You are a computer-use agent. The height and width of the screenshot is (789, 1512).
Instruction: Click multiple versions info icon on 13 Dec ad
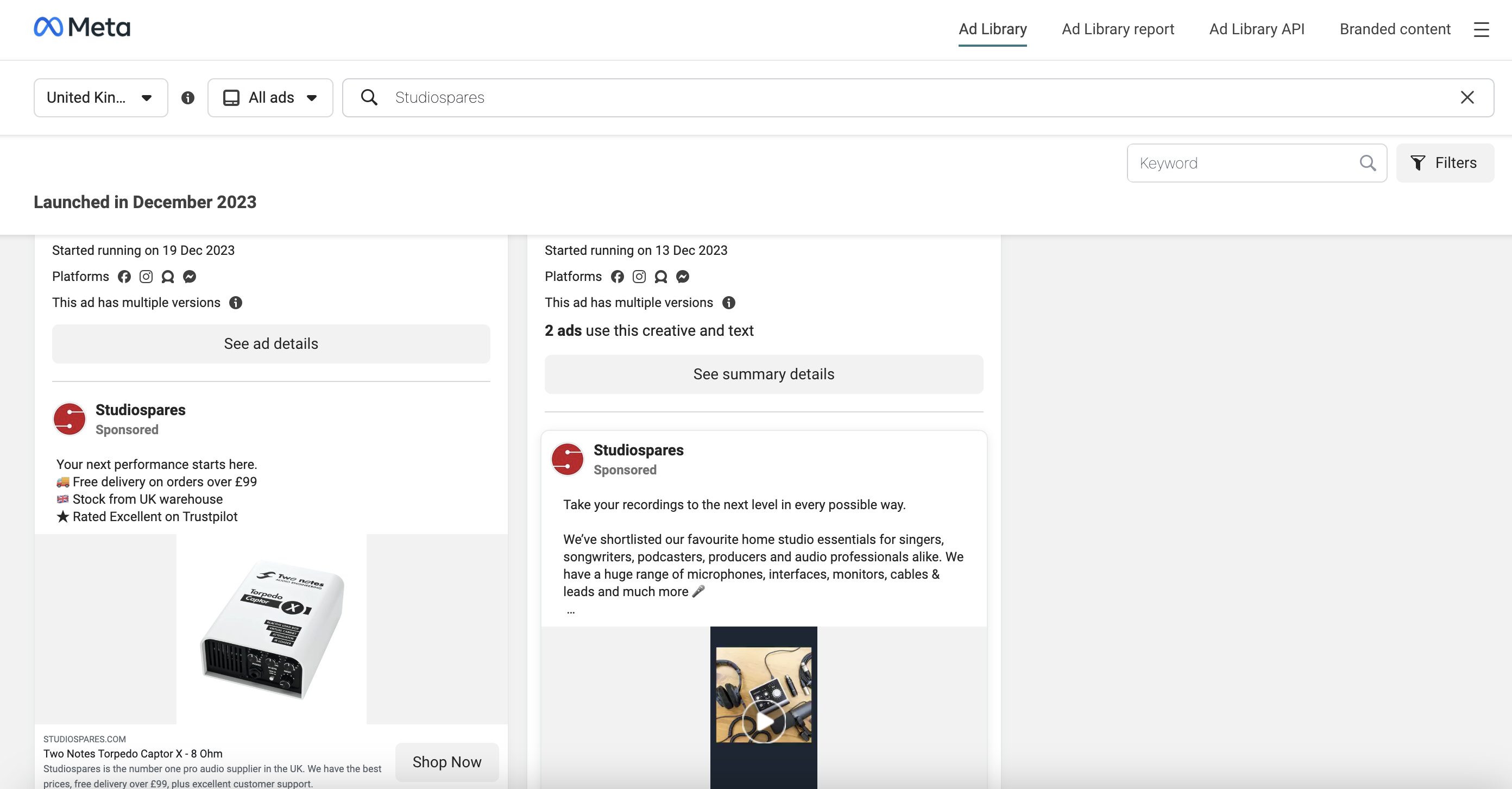pos(729,303)
